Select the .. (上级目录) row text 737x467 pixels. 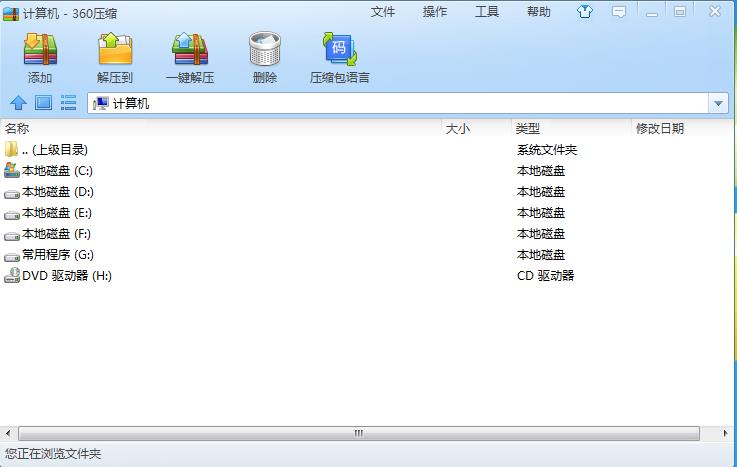55,150
